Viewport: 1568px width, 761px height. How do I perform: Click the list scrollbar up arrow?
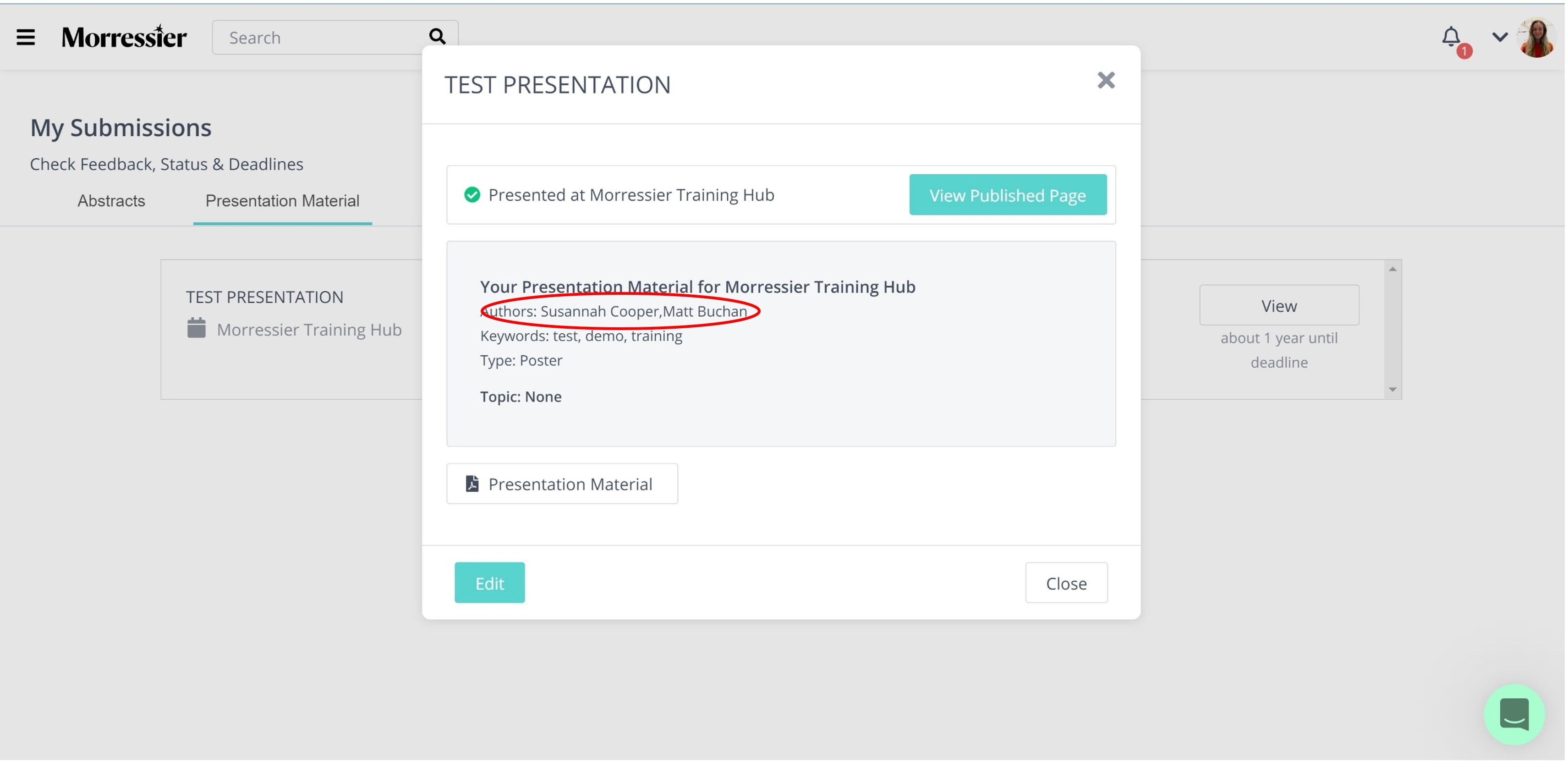pyautogui.click(x=1393, y=269)
